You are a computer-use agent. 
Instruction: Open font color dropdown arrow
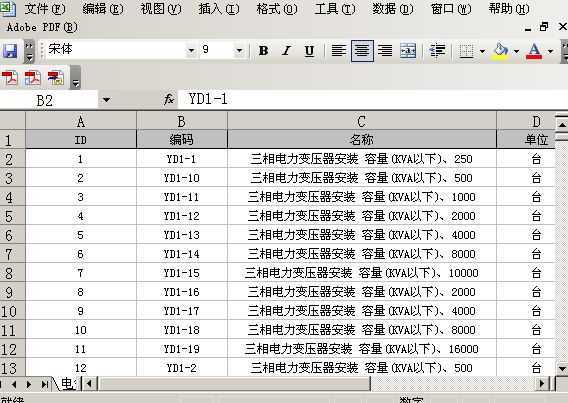[x=551, y=51]
